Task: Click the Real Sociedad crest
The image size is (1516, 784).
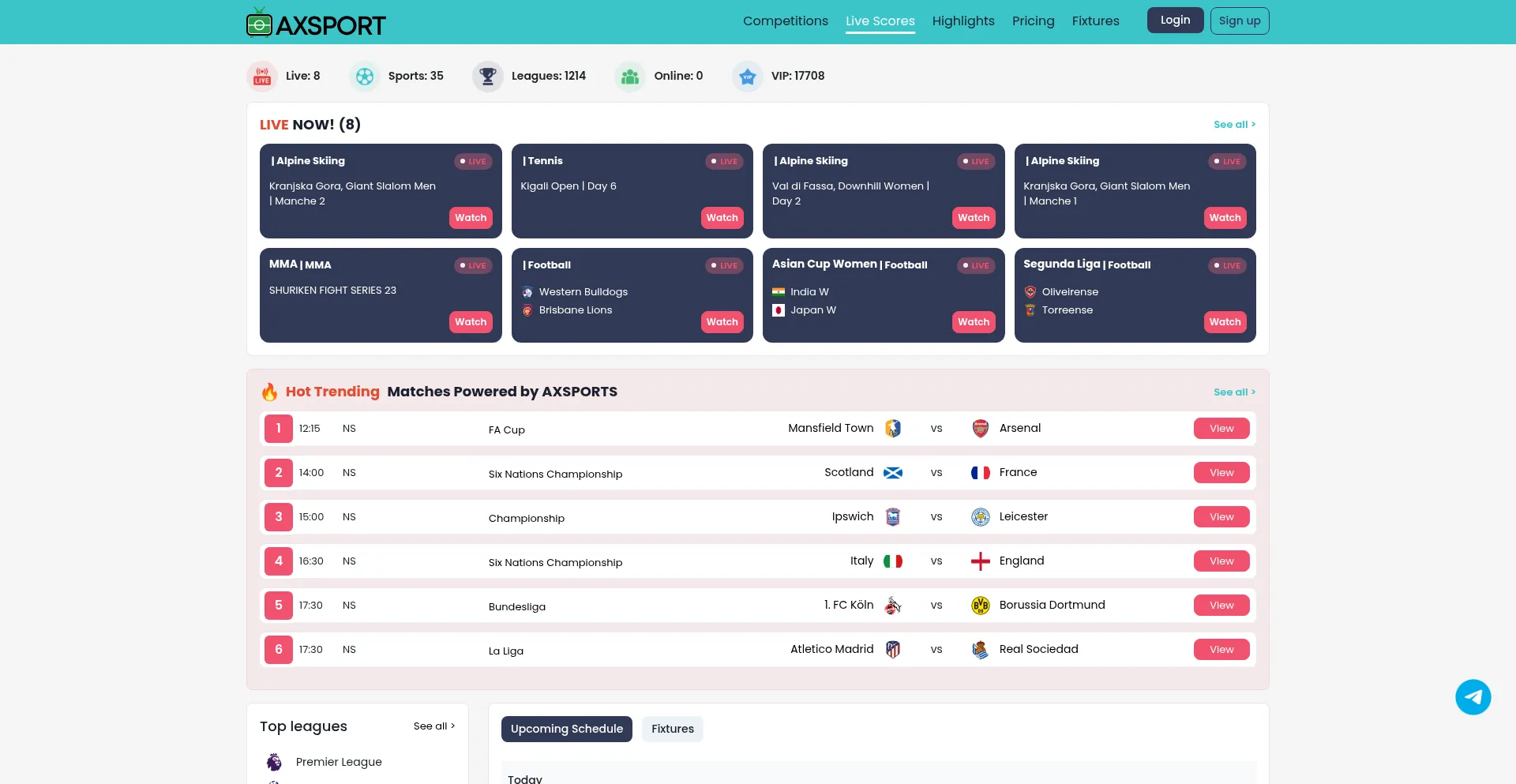Action: 981,650
